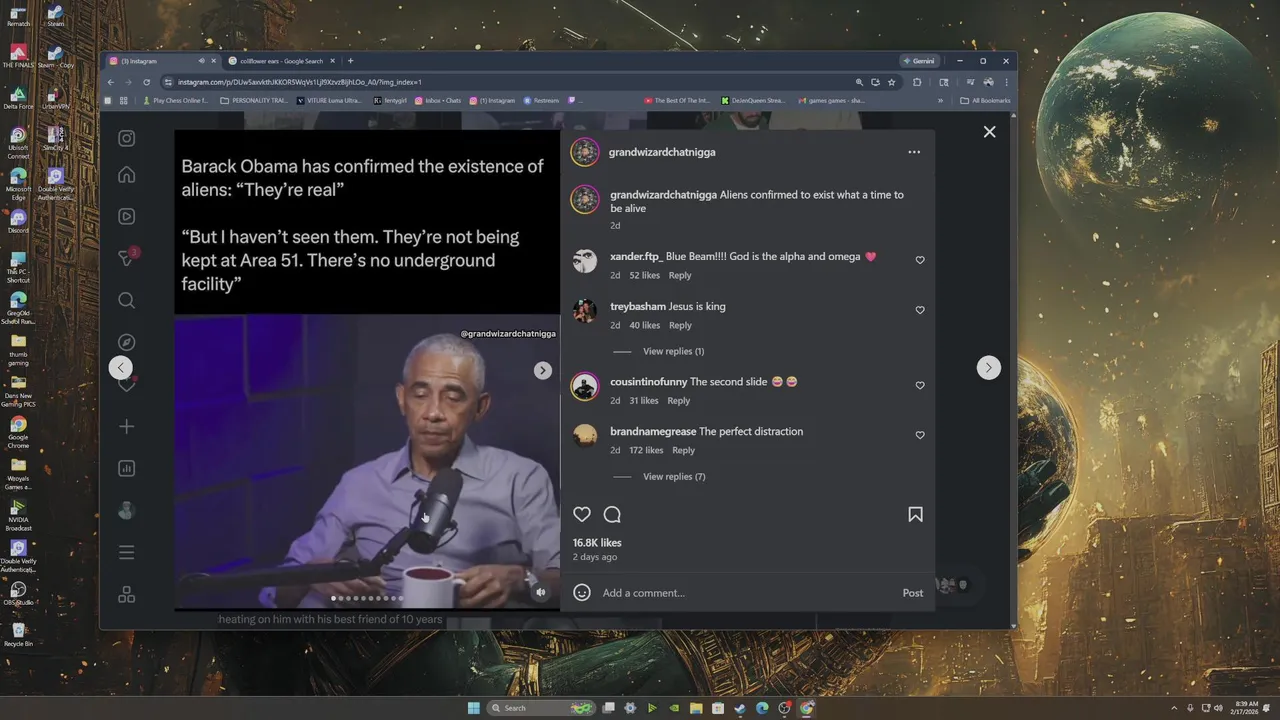The width and height of the screenshot is (1280, 720).
Task: Open Messages icon with notification badge
Action: coord(127,258)
